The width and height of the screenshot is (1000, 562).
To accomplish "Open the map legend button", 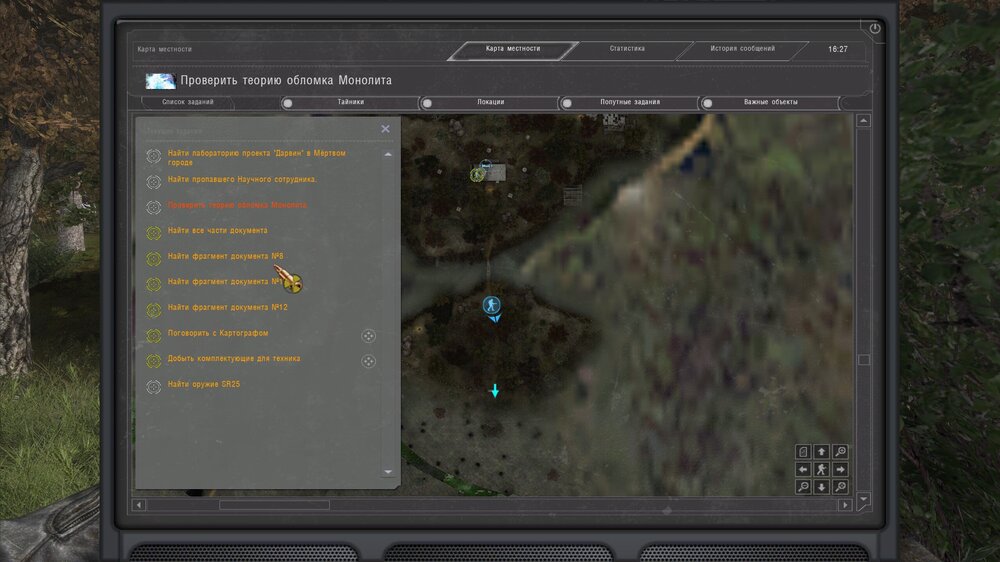I will (803, 452).
